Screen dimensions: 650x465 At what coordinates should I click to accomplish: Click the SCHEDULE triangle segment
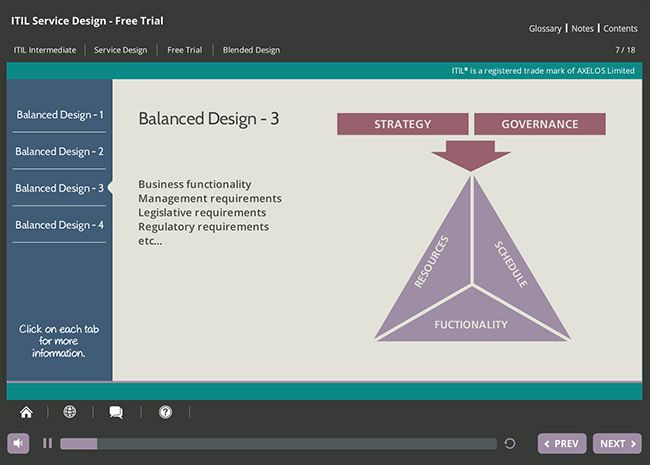511,263
